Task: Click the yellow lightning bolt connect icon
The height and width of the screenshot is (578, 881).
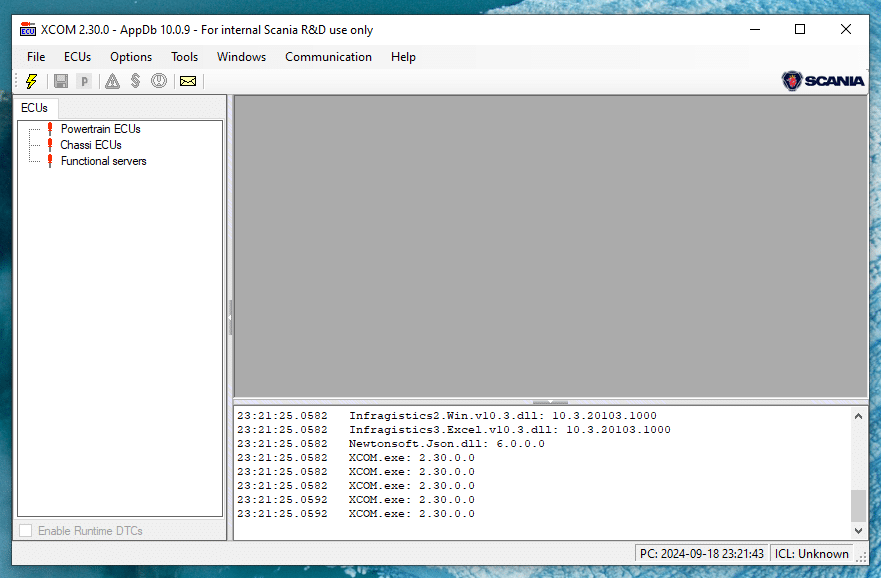Action: (x=32, y=81)
